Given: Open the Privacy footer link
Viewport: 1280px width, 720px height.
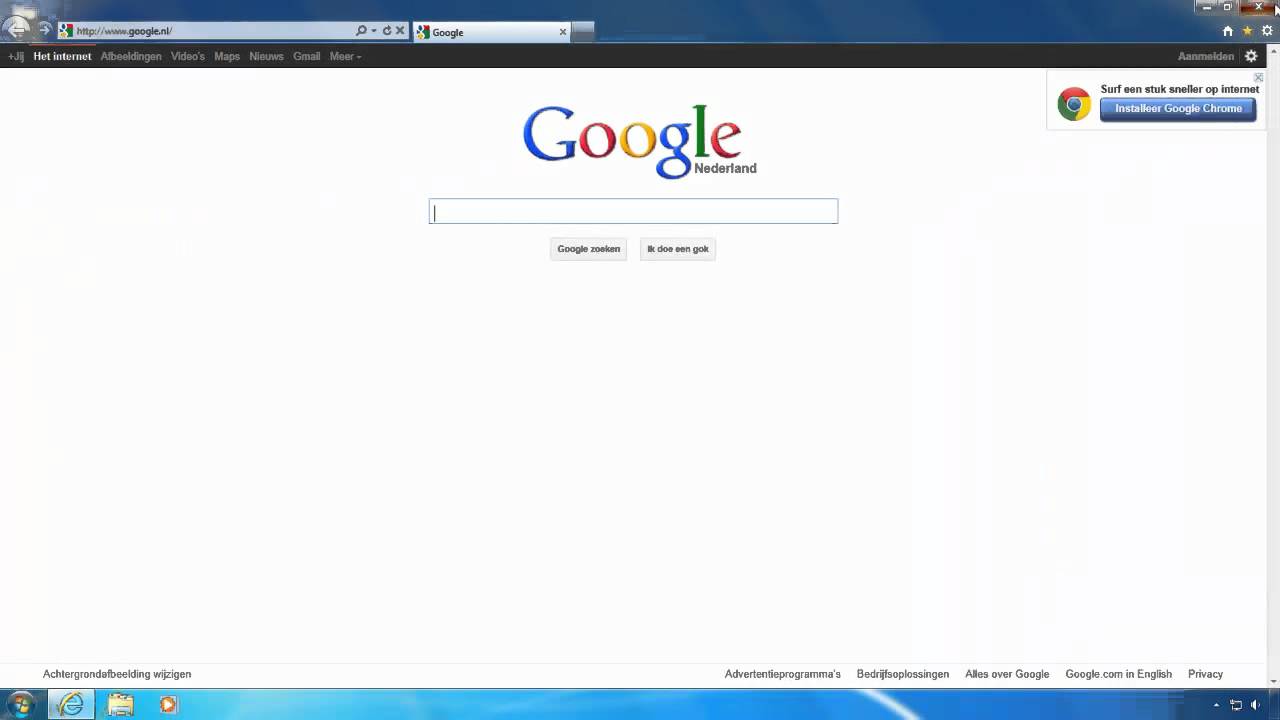Looking at the screenshot, I should pos(1205,674).
